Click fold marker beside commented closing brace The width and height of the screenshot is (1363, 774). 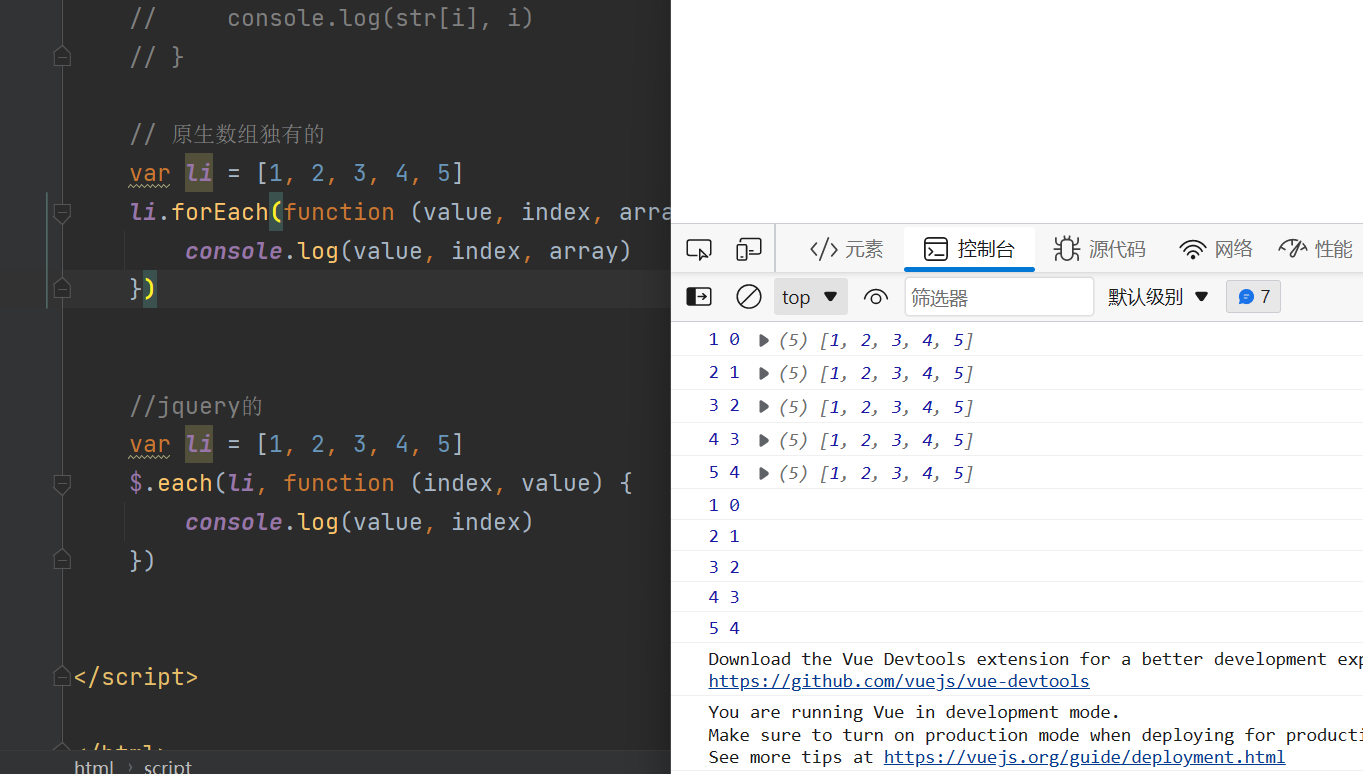pyautogui.click(x=62, y=57)
